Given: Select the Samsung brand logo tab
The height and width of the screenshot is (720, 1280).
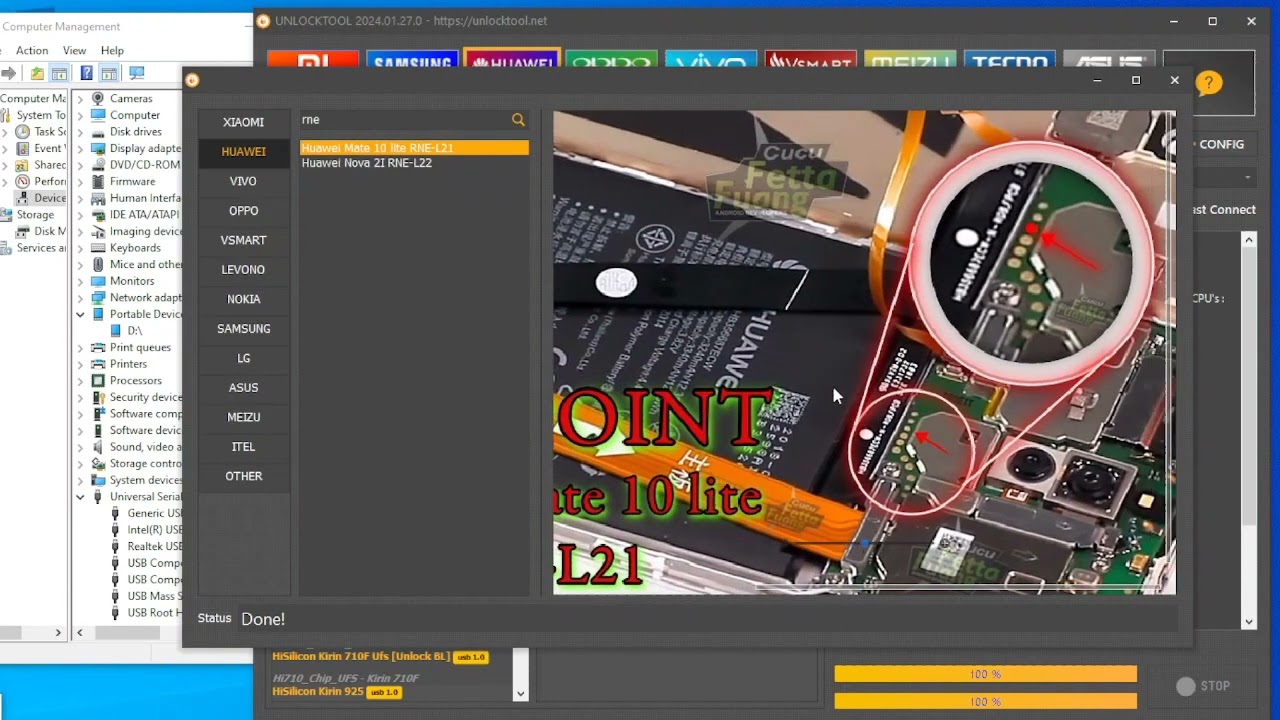Looking at the screenshot, I should pyautogui.click(x=412, y=61).
